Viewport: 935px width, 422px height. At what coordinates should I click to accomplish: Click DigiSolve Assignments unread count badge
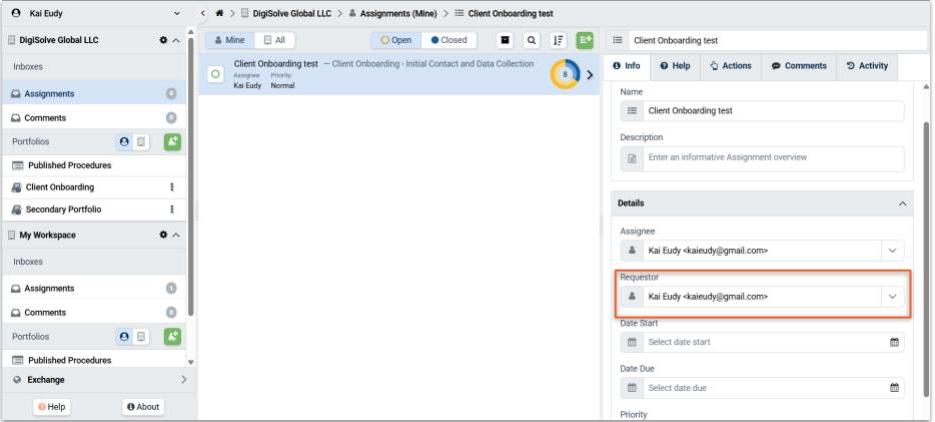tap(171, 94)
